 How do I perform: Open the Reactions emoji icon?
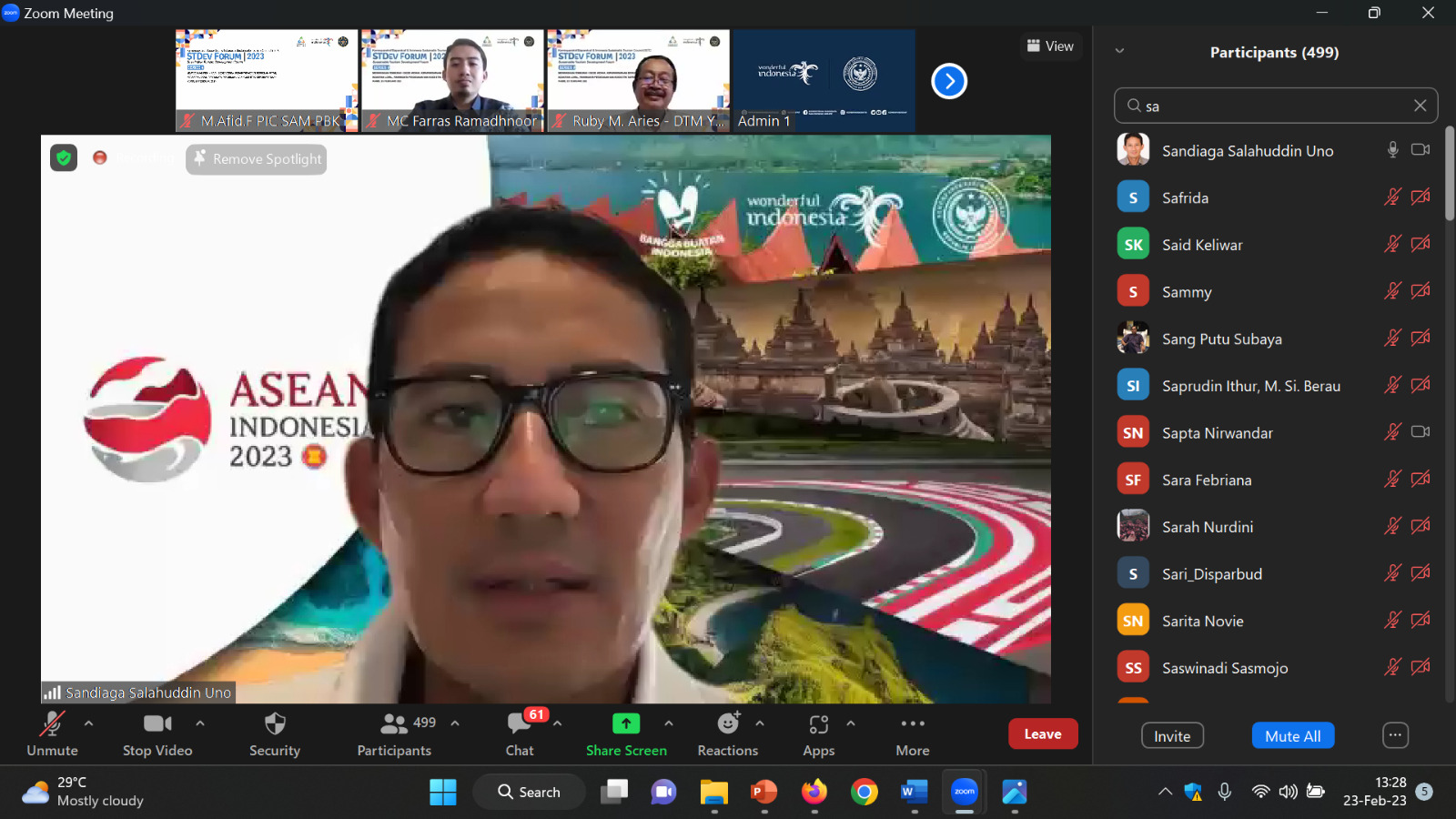coord(728,724)
